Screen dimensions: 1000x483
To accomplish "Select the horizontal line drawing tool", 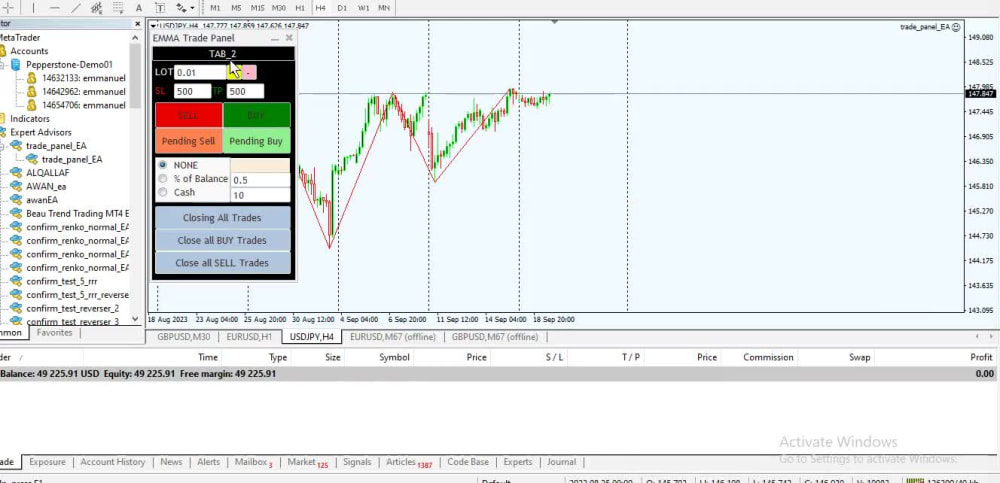I will tap(55, 8).
